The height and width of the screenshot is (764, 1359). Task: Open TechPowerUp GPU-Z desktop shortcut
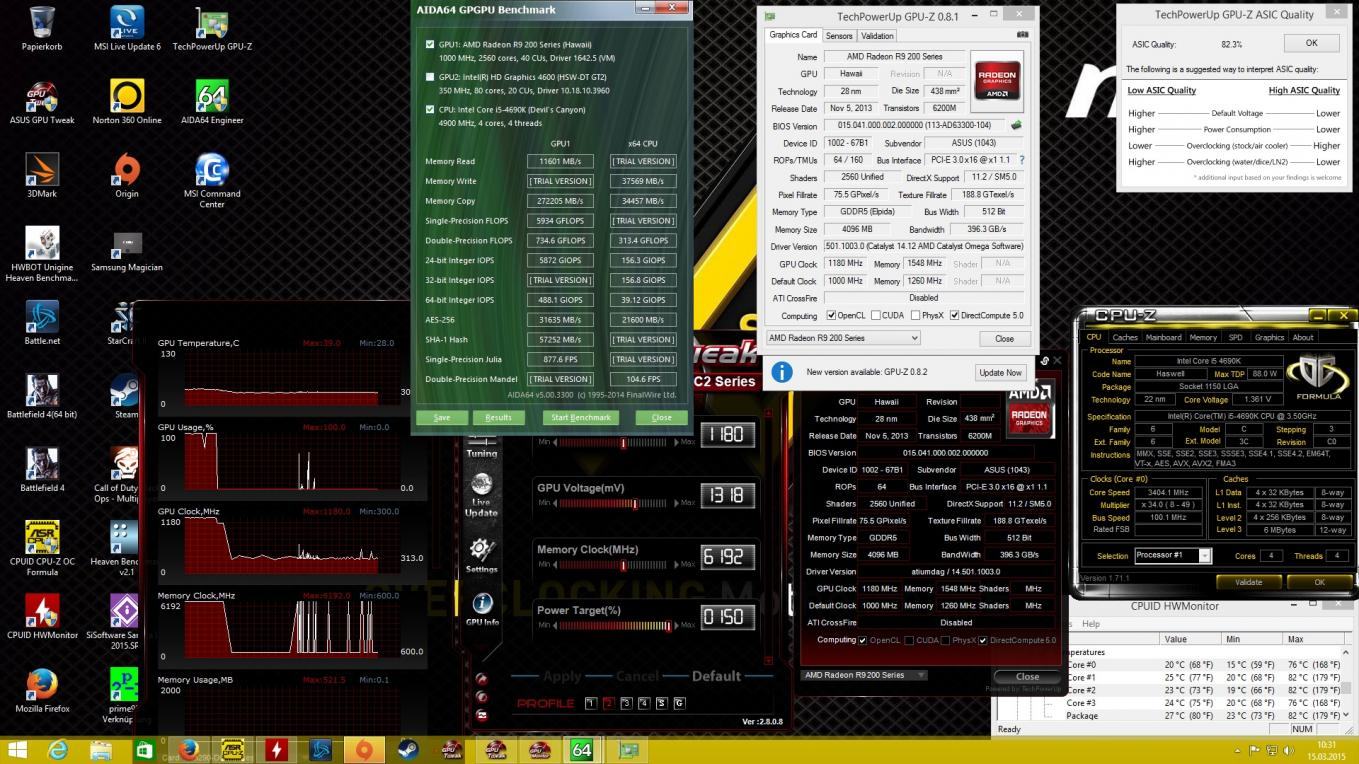(x=212, y=28)
